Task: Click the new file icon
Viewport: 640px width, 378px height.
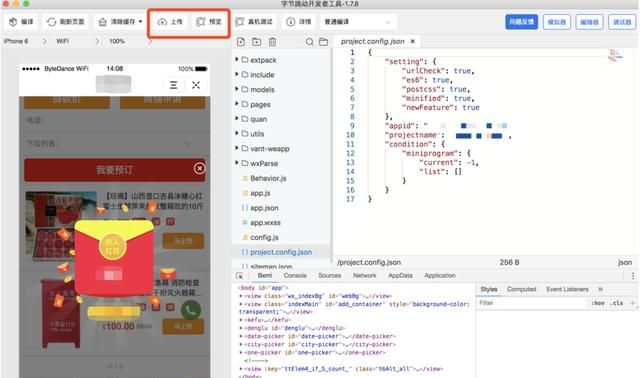Action: [x=241, y=42]
